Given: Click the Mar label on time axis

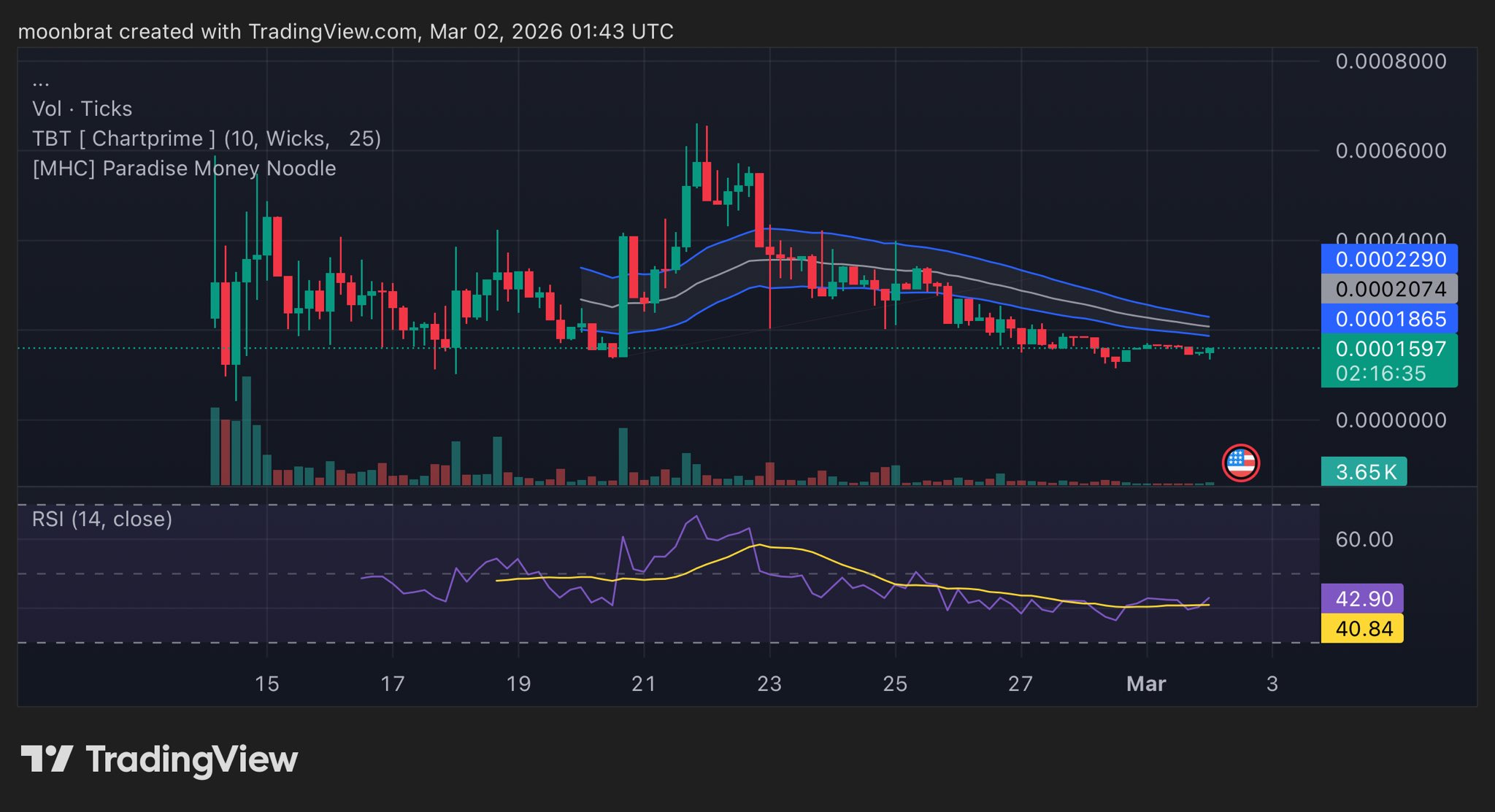Looking at the screenshot, I should [x=1146, y=684].
